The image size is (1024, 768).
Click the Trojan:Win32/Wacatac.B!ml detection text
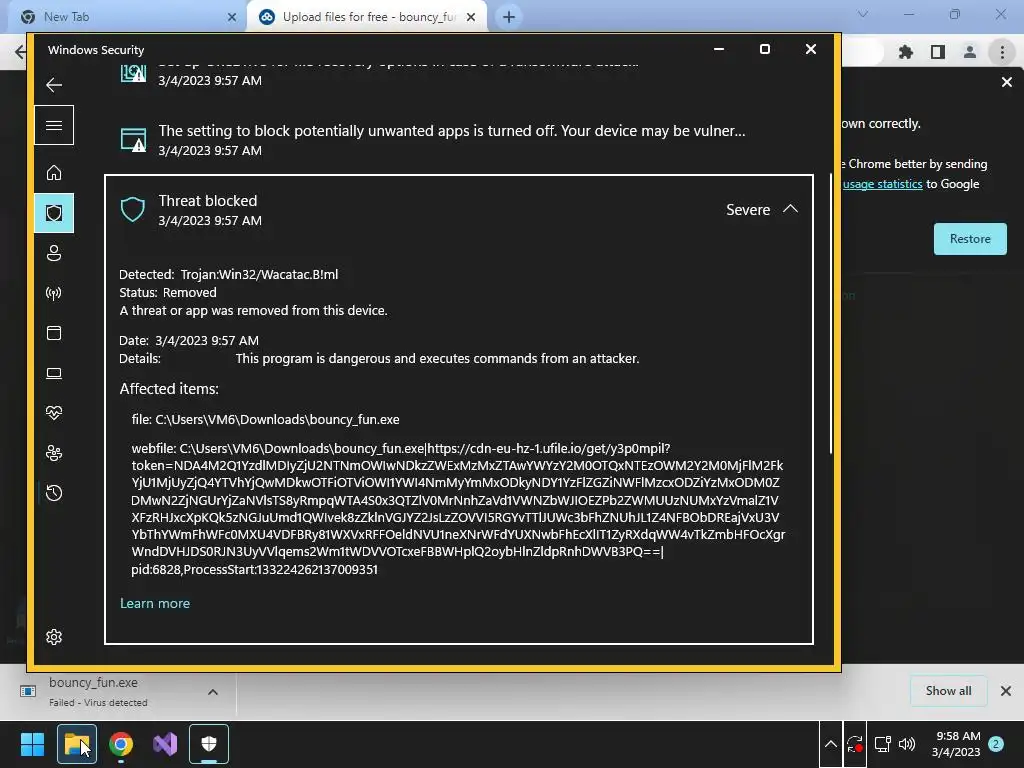[x=259, y=274]
